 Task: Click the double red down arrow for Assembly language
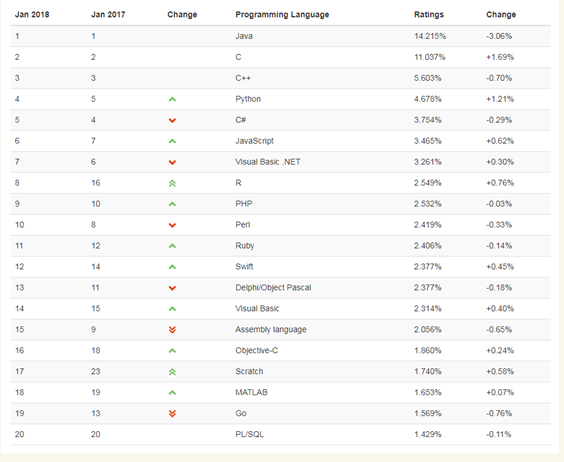point(172,330)
